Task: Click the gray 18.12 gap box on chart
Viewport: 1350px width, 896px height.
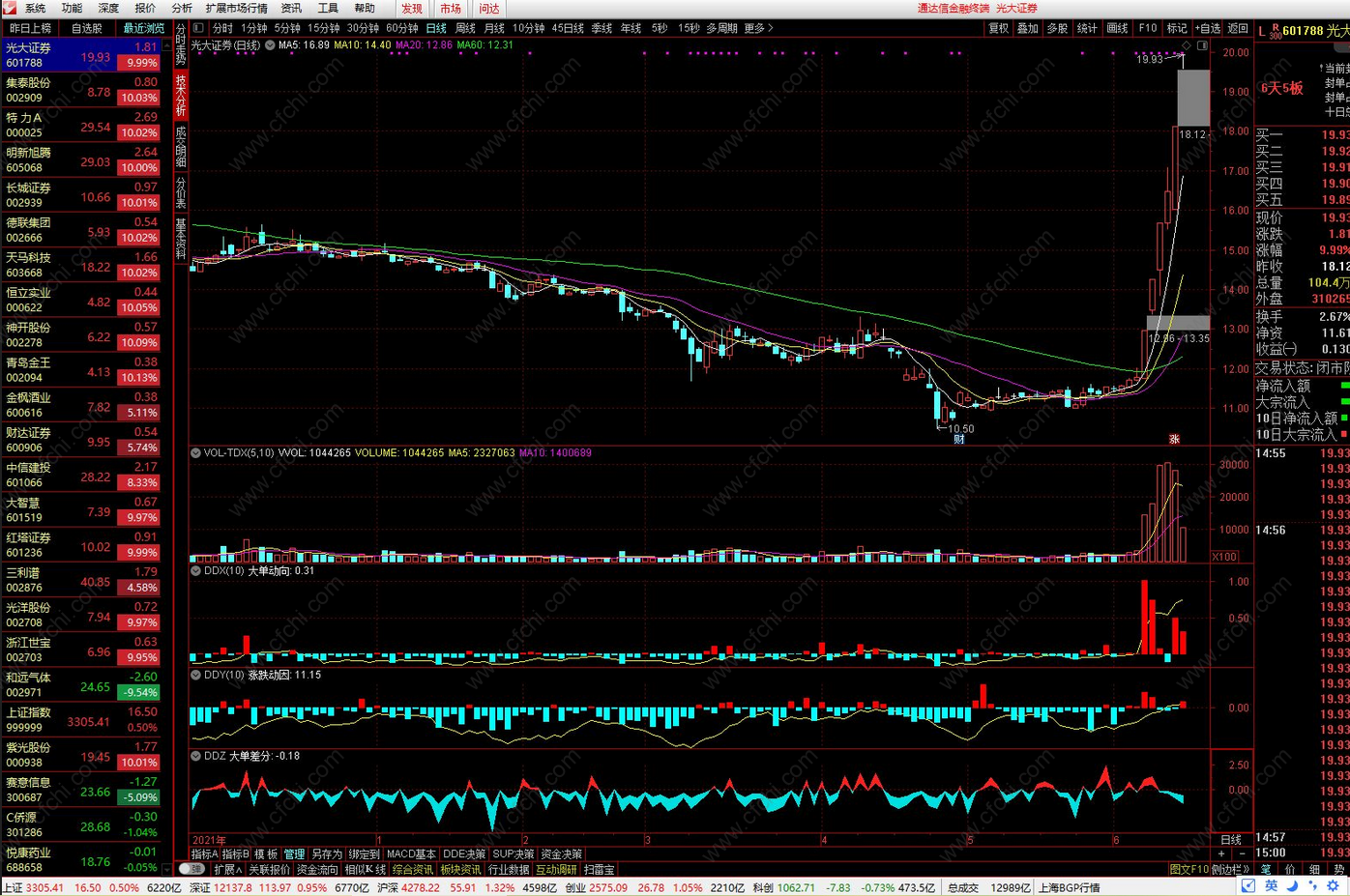Action: click(1193, 99)
